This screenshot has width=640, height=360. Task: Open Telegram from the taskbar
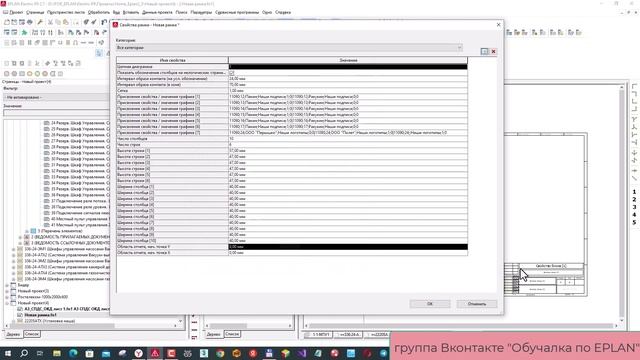(383, 353)
